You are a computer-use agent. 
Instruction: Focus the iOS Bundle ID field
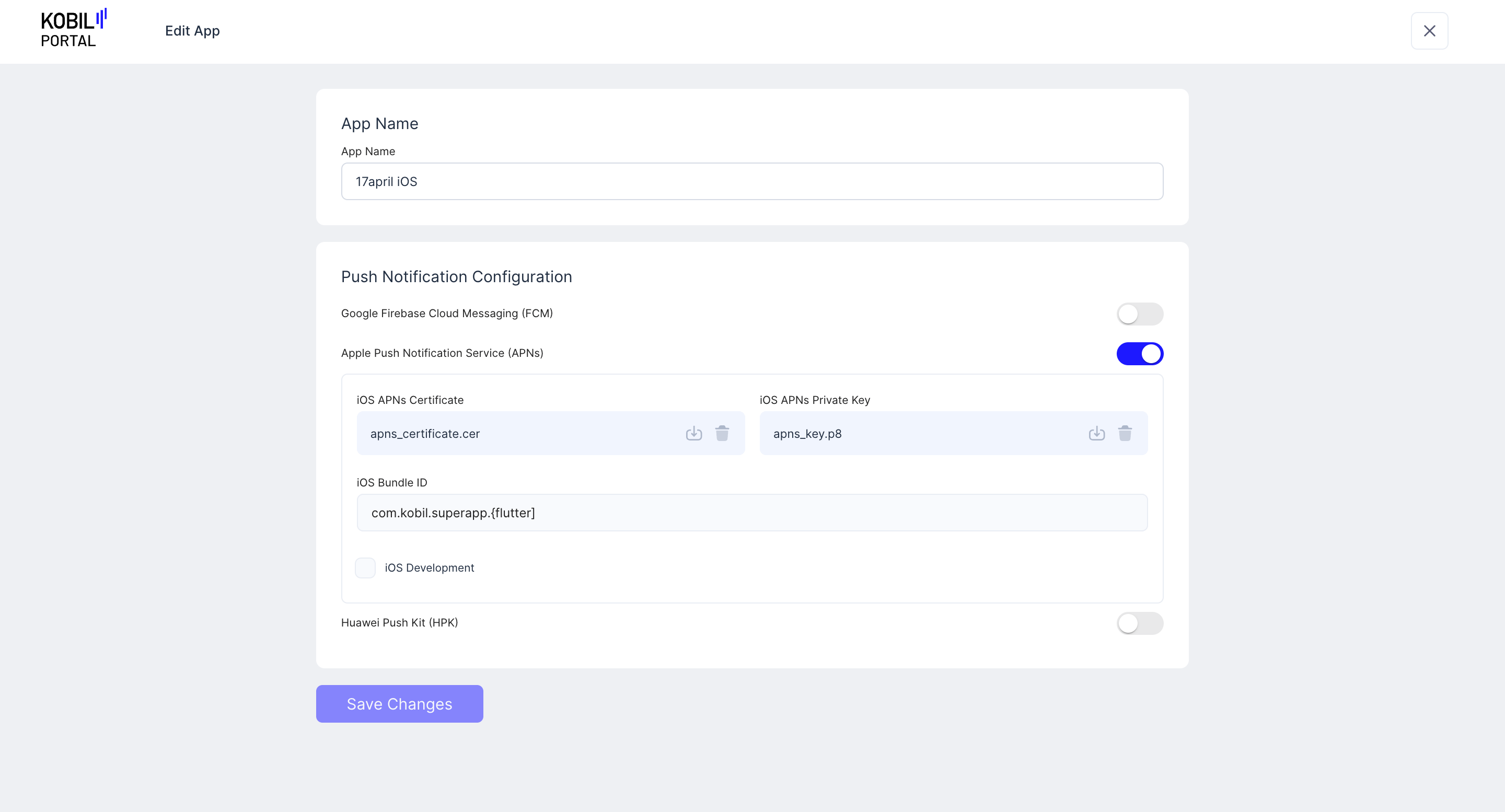[752, 513]
